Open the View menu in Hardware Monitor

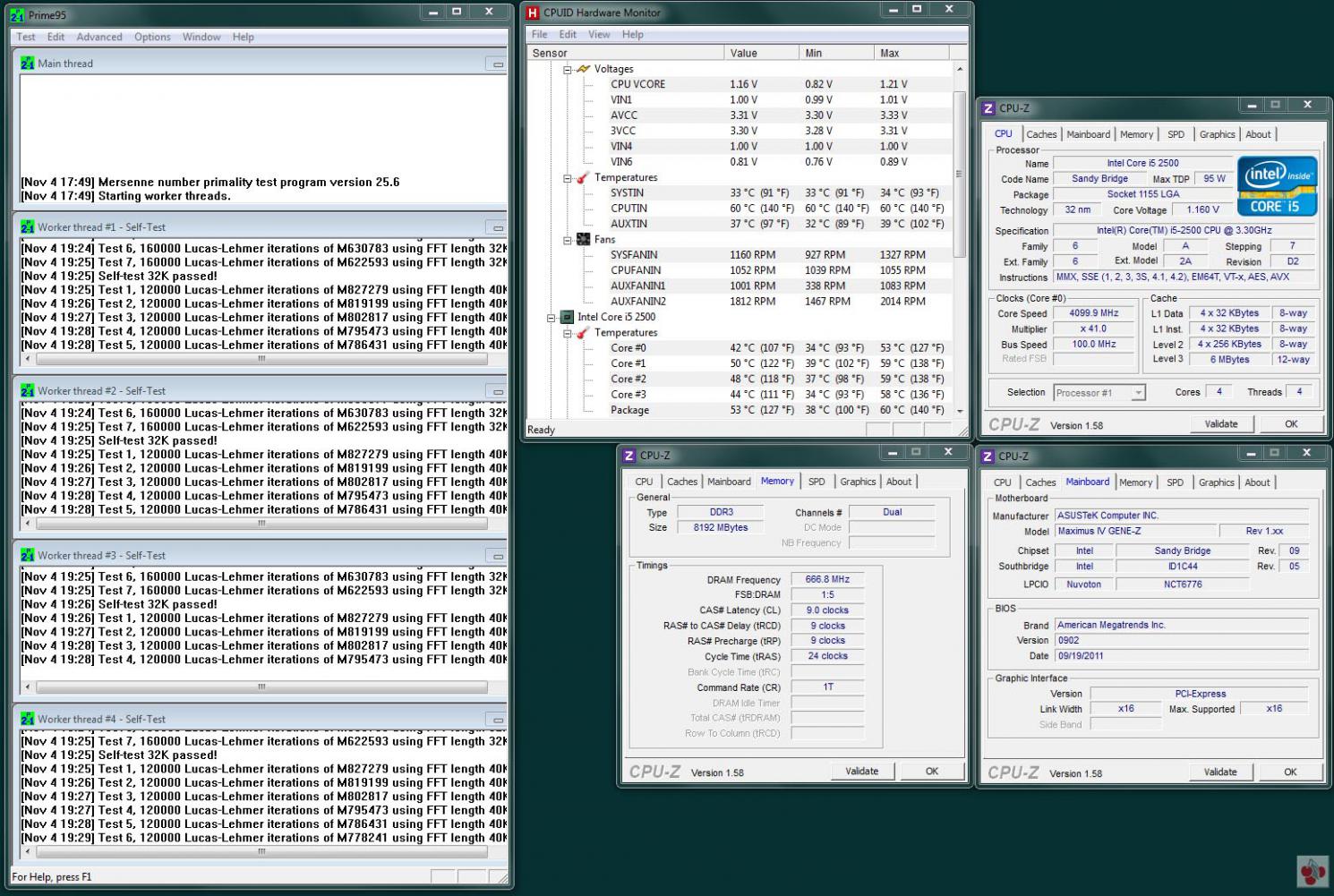point(599,34)
